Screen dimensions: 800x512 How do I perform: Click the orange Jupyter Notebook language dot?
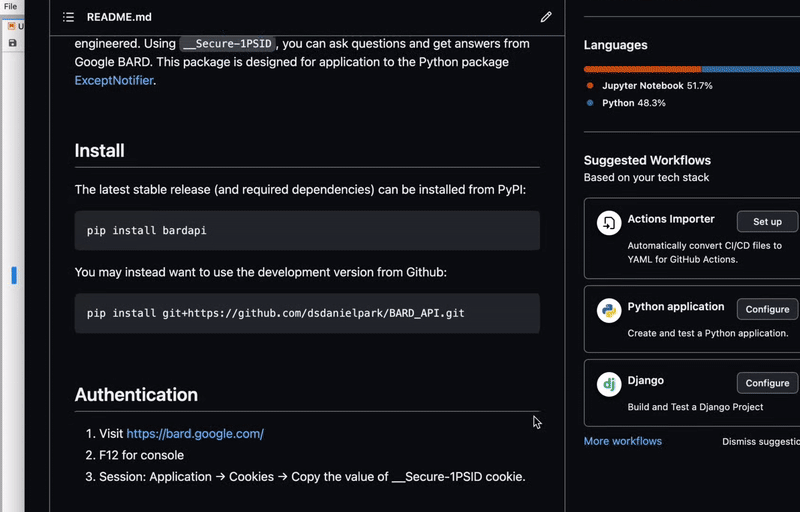click(x=590, y=86)
